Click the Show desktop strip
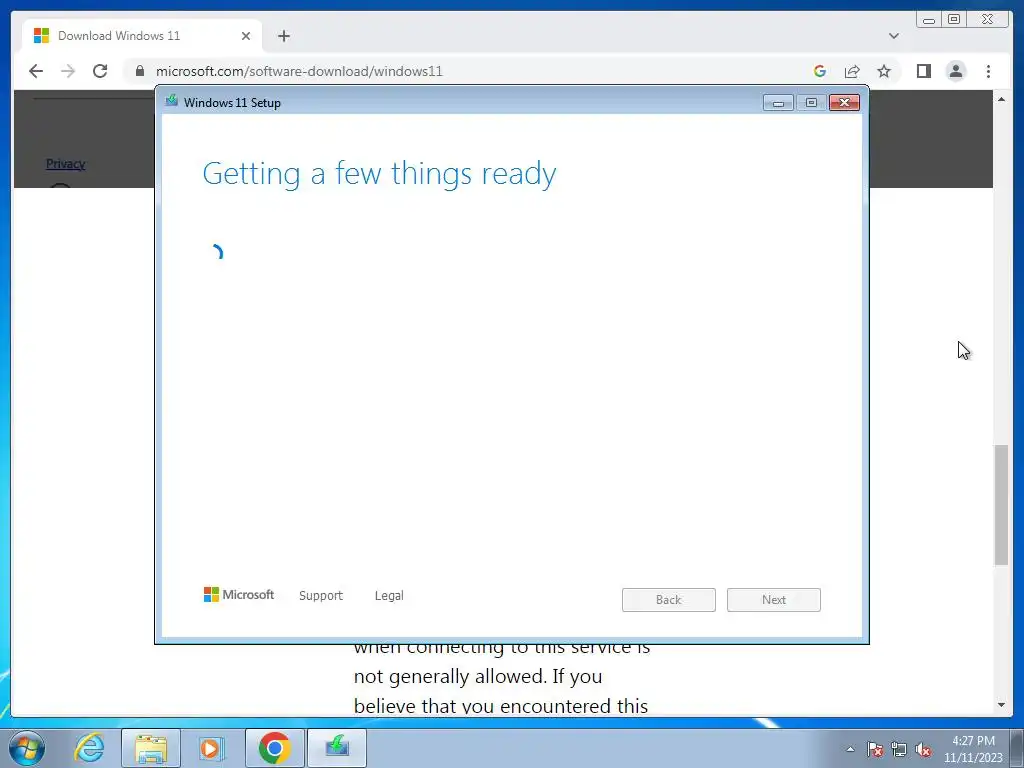This screenshot has height=768, width=1024. tap(1017, 748)
